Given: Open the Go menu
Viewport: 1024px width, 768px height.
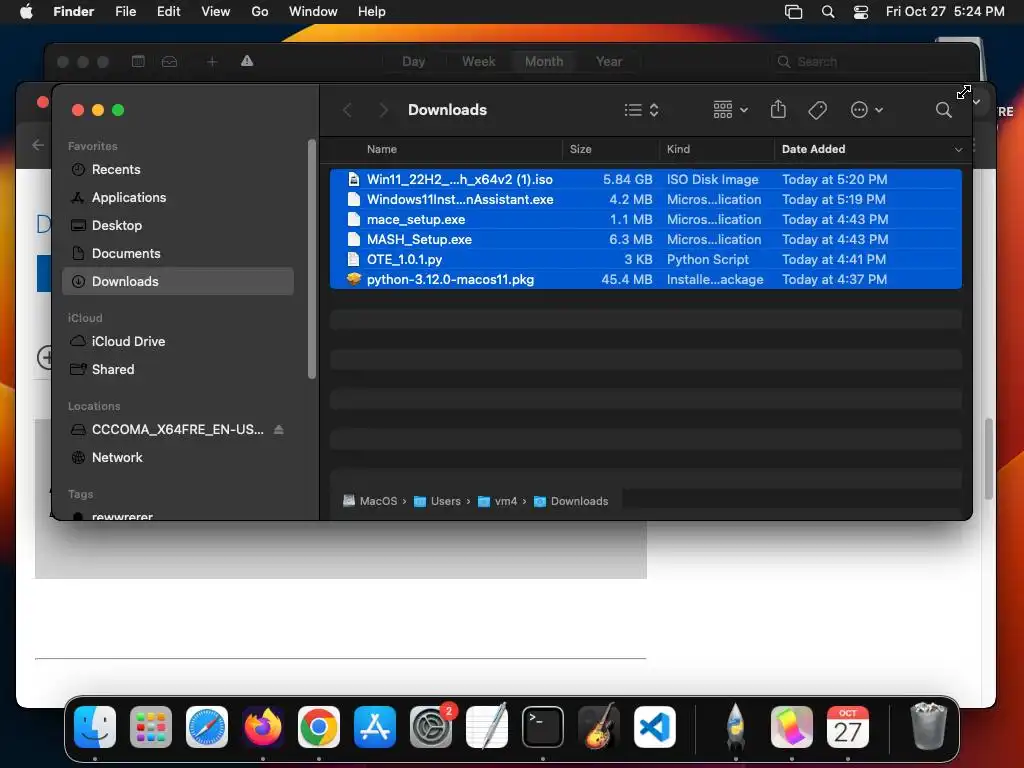Looking at the screenshot, I should pyautogui.click(x=259, y=12).
